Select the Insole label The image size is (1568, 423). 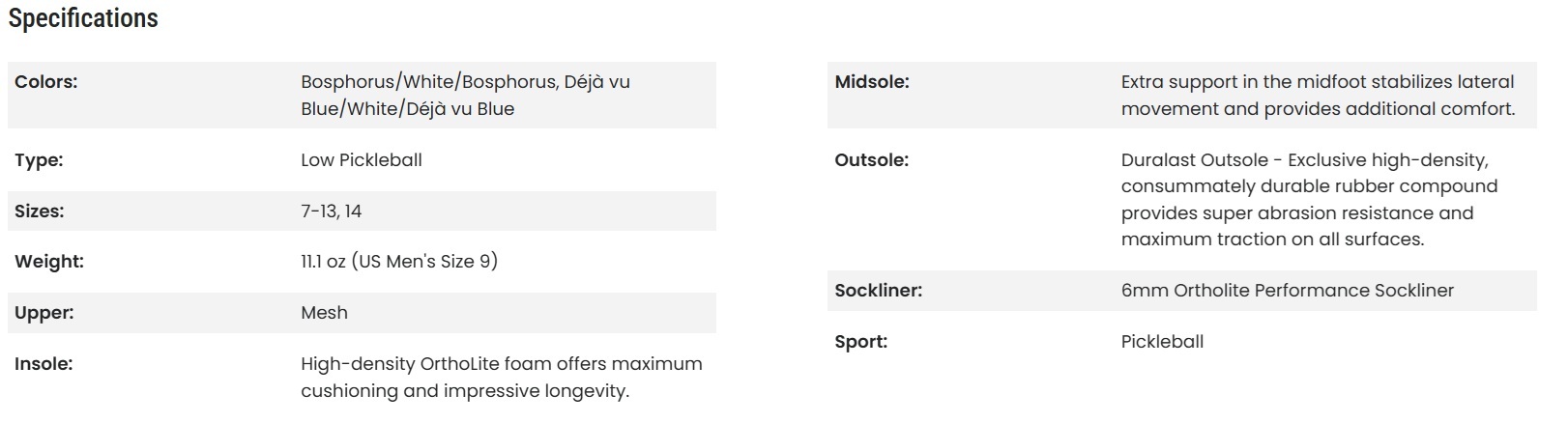point(44,364)
